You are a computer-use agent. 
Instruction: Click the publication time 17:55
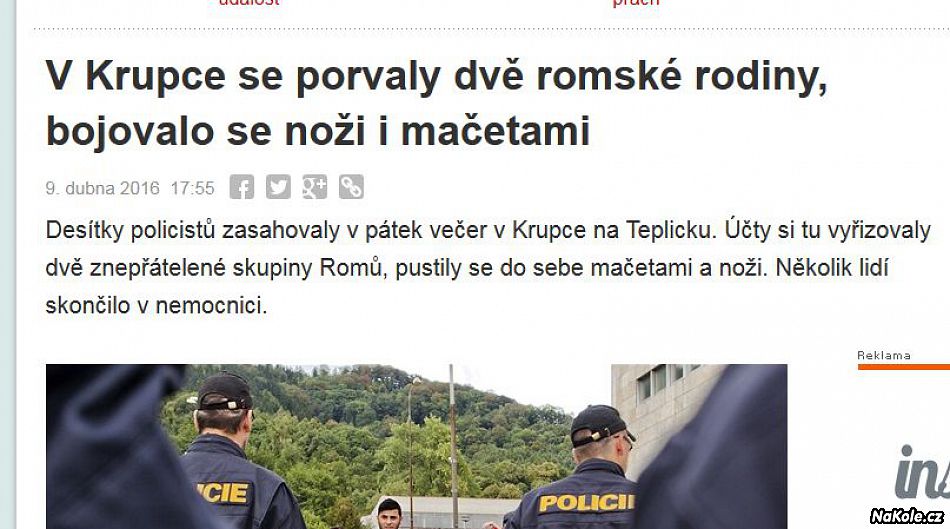click(193, 188)
